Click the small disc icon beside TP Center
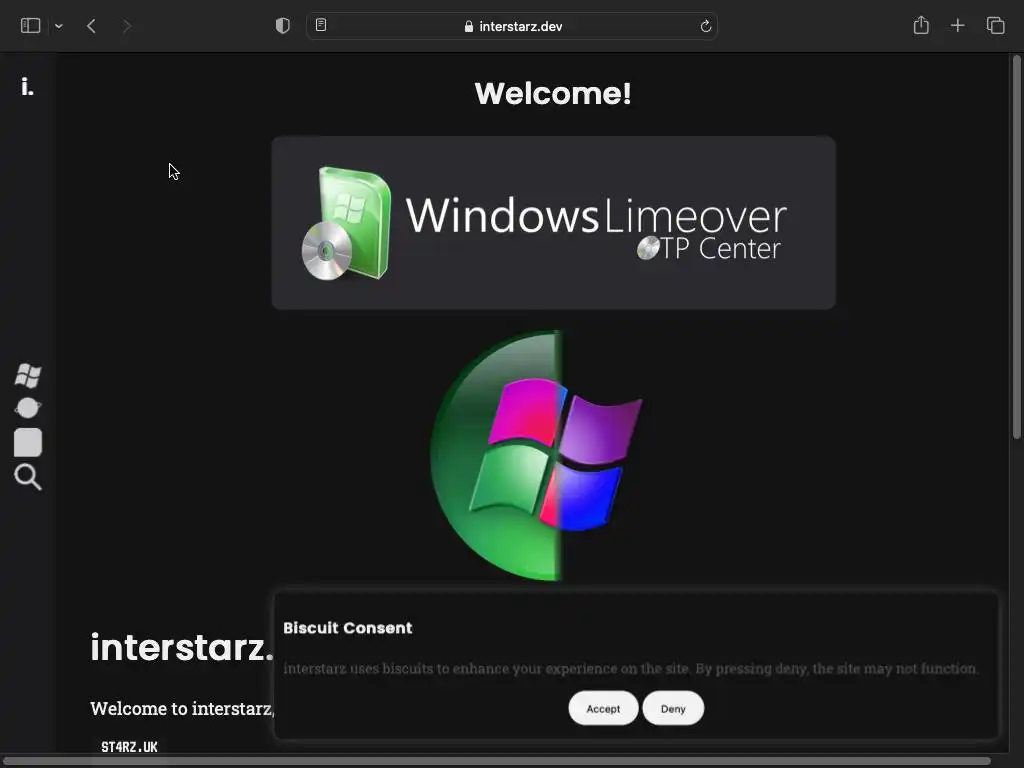 pyautogui.click(x=648, y=248)
